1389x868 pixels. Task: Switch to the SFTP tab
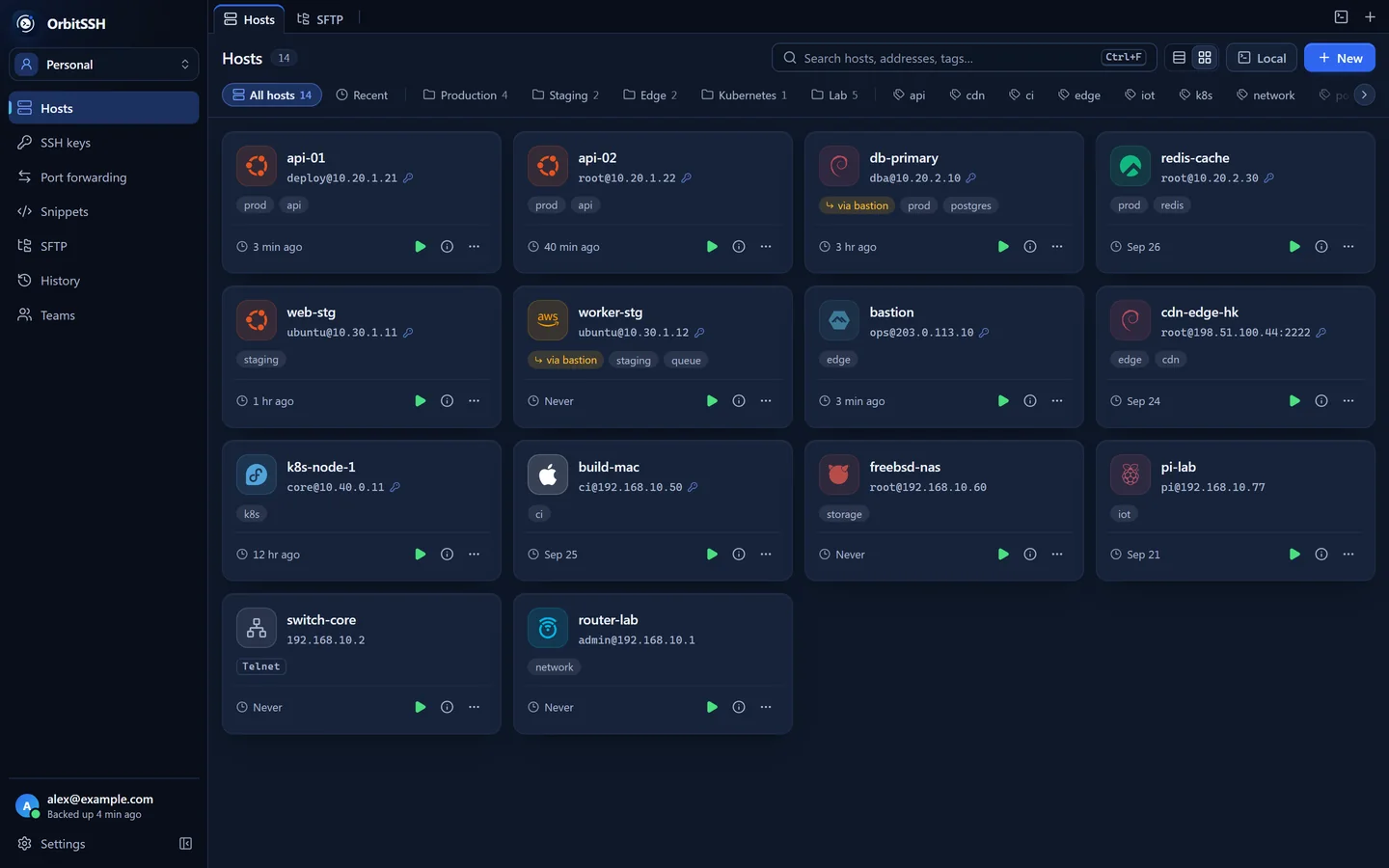320,19
